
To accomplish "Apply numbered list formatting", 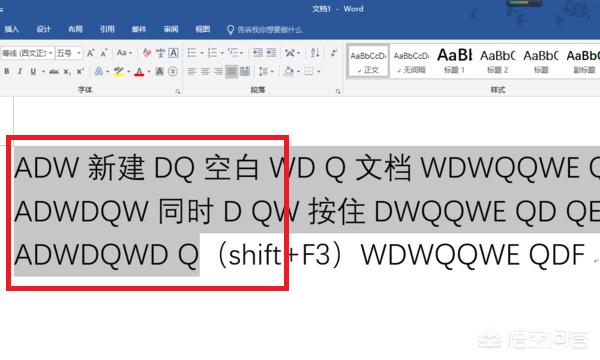I will pos(212,53).
